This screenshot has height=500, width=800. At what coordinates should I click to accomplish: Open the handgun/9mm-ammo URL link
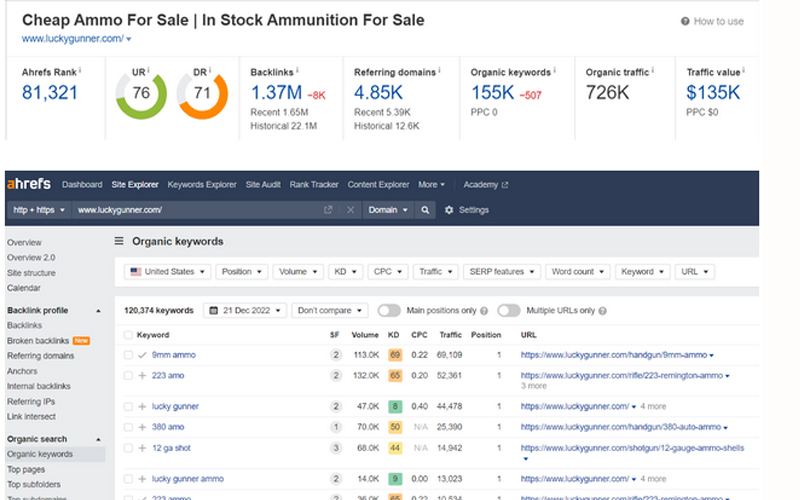click(x=614, y=355)
